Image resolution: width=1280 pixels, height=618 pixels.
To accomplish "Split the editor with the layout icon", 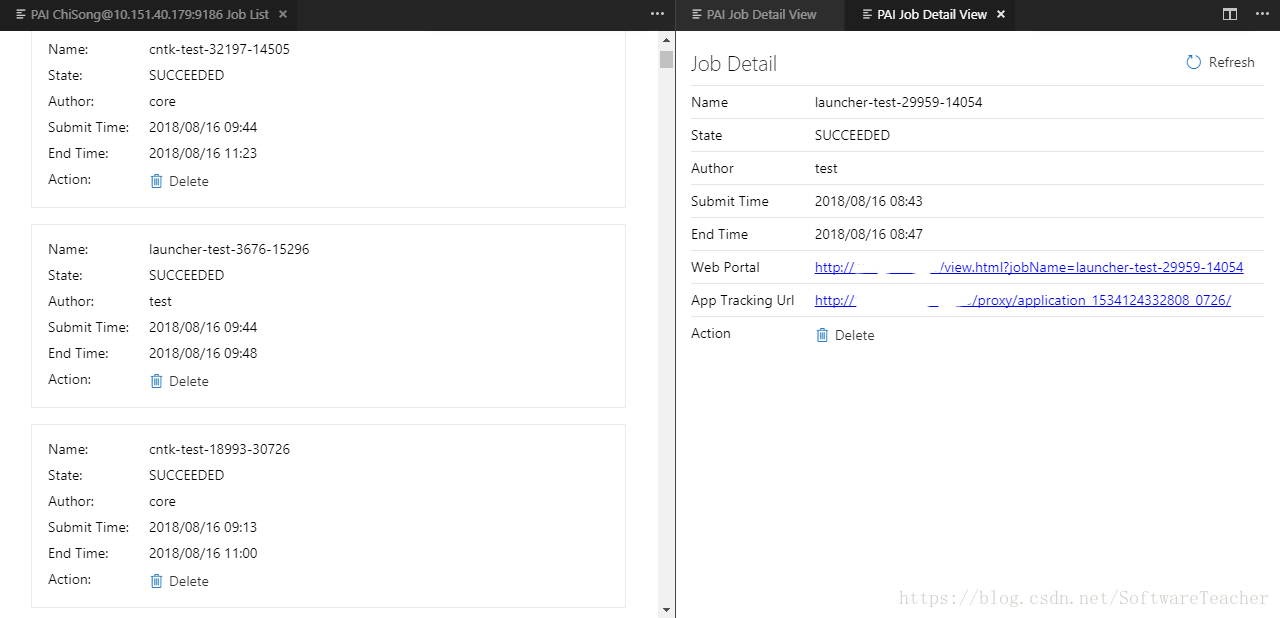I will tap(1230, 14).
